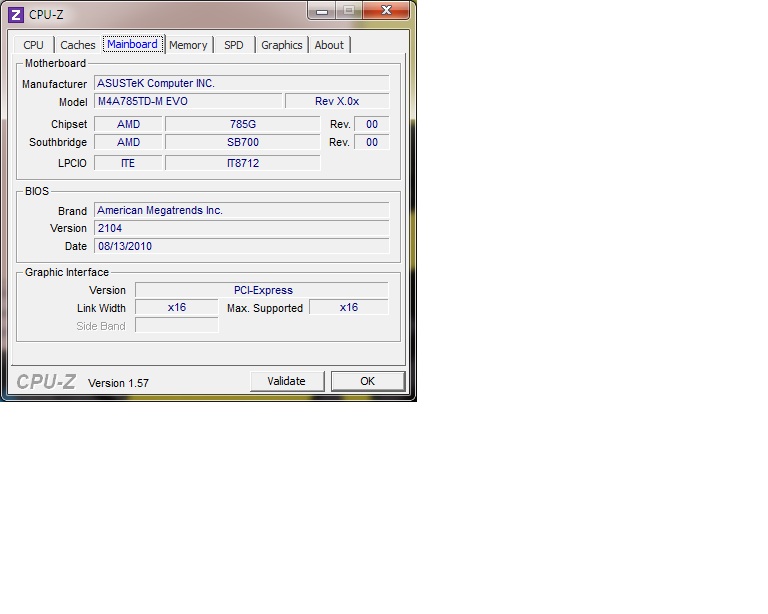
Task: Click the BIOS Brand label
Action: coord(72,211)
